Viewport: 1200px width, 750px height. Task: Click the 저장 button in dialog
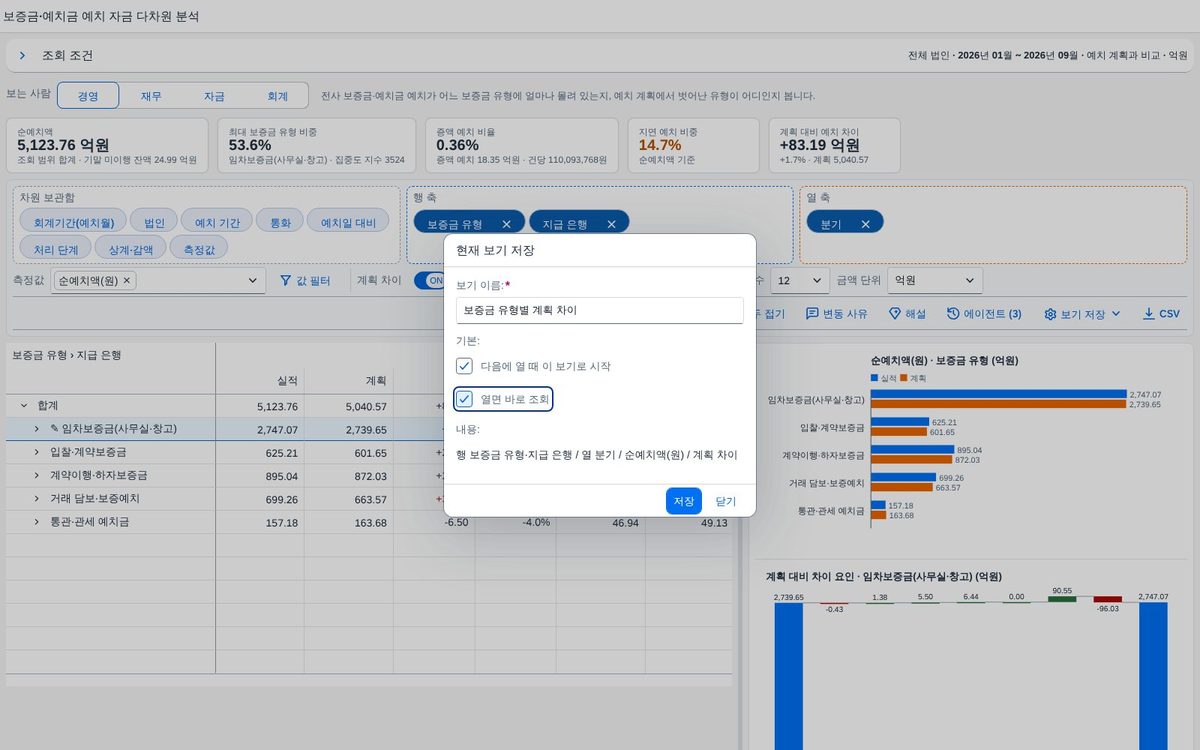click(x=684, y=501)
